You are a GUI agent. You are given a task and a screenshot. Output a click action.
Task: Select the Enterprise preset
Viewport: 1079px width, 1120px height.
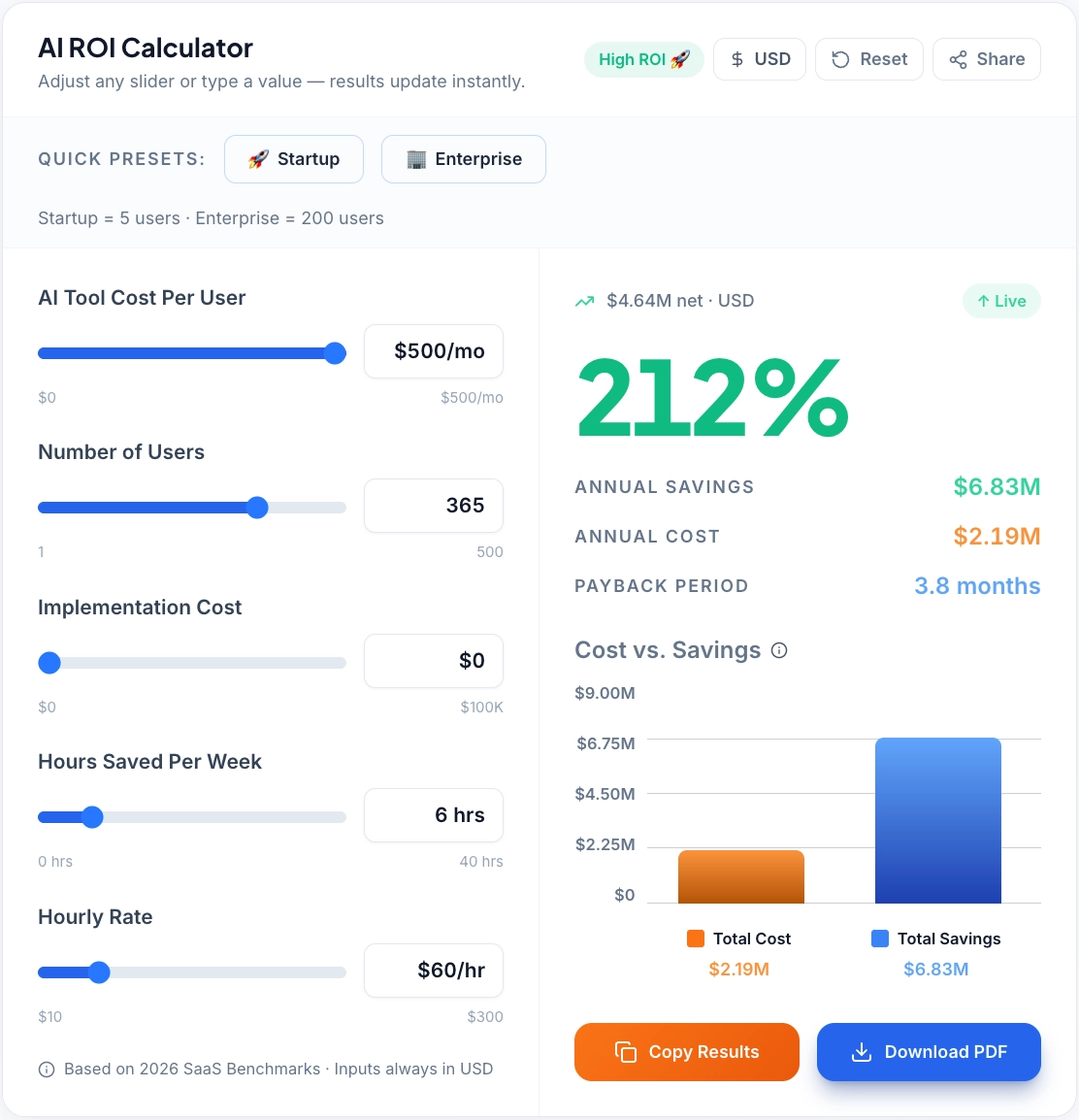[463, 158]
